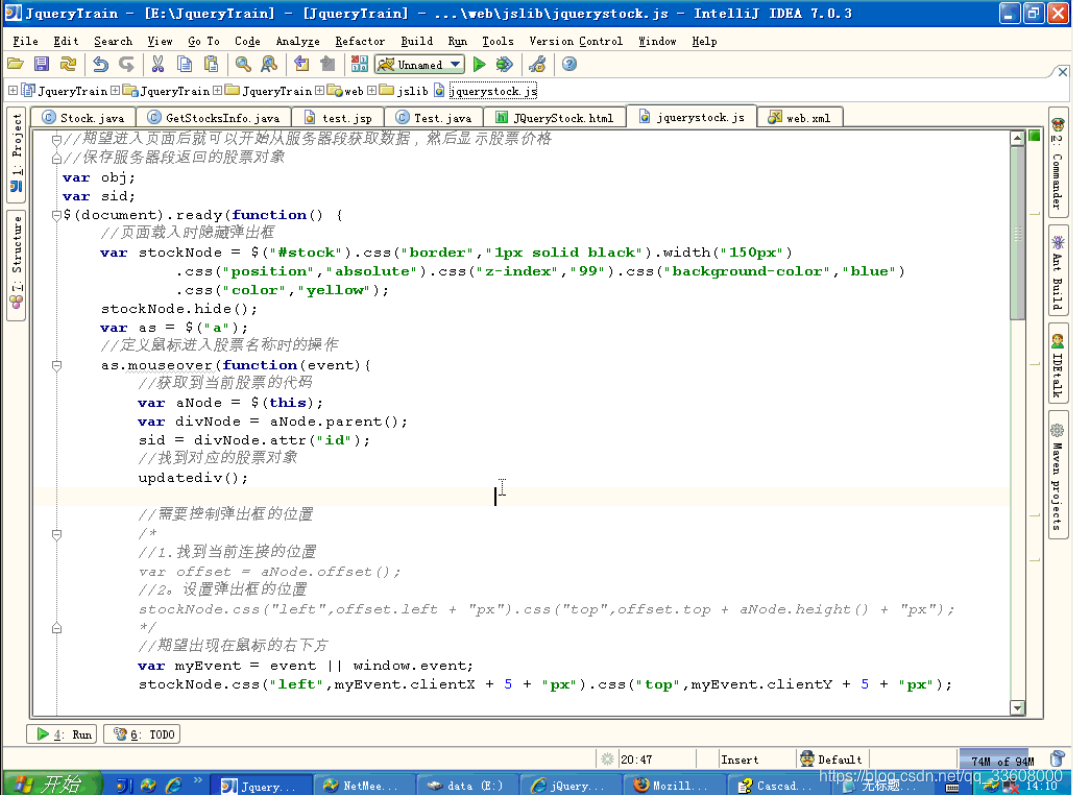Open the Project tool window
This screenshot has width=1073, height=795.
(x=16, y=154)
